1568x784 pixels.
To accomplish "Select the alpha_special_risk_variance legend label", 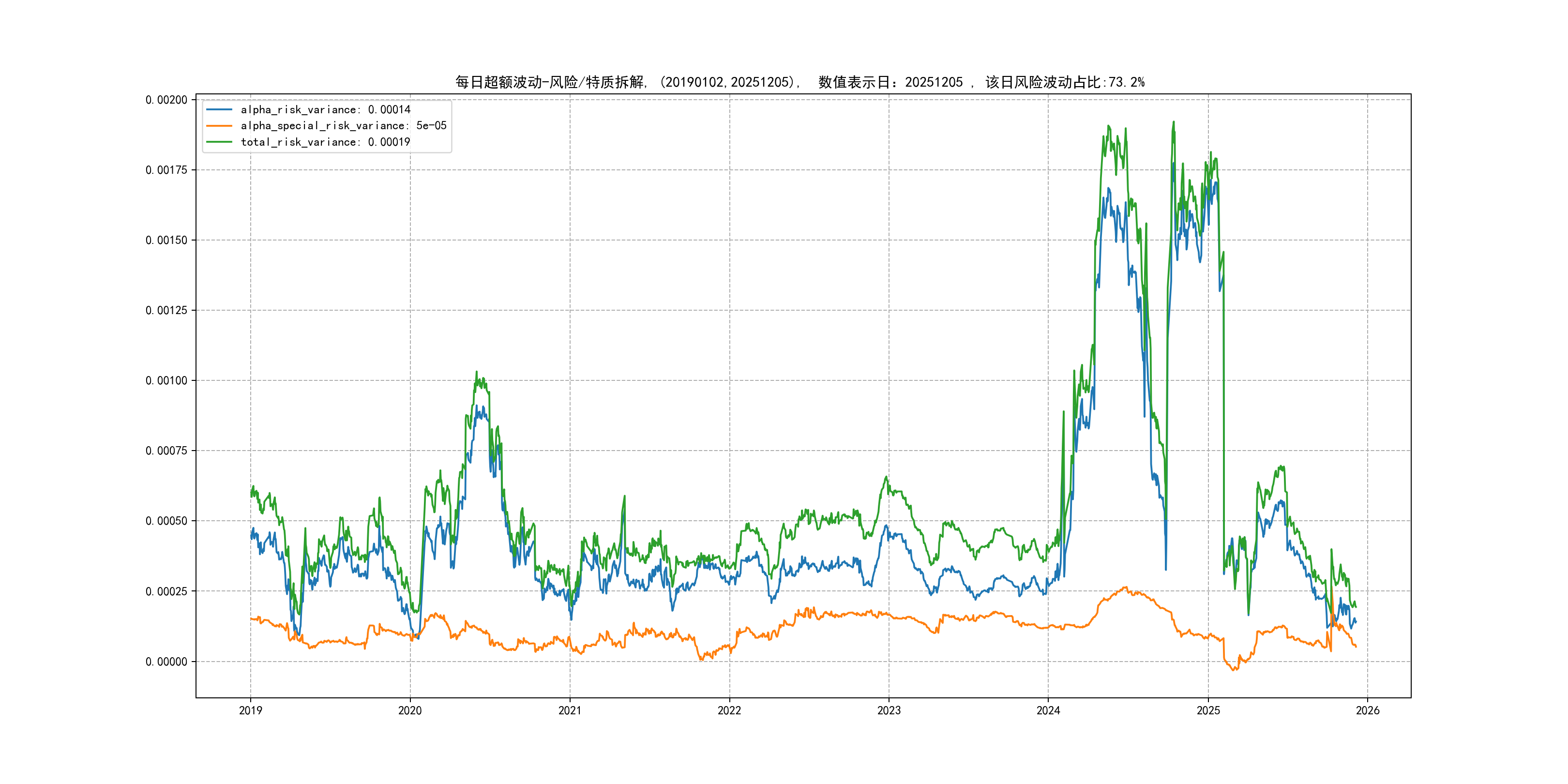I will pyautogui.click(x=343, y=126).
